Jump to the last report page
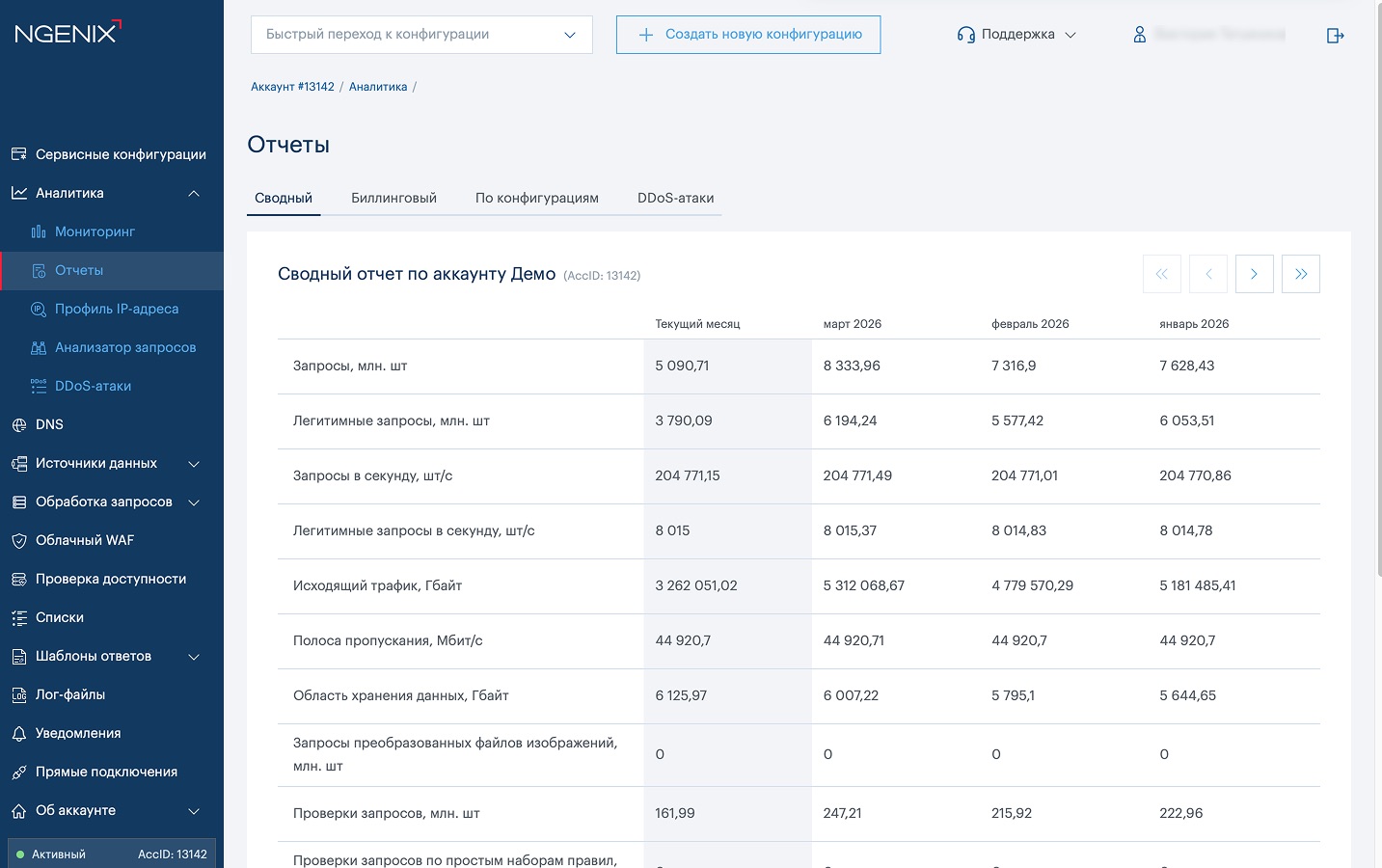Viewport: 1382px width, 868px height. point(1300,274)
